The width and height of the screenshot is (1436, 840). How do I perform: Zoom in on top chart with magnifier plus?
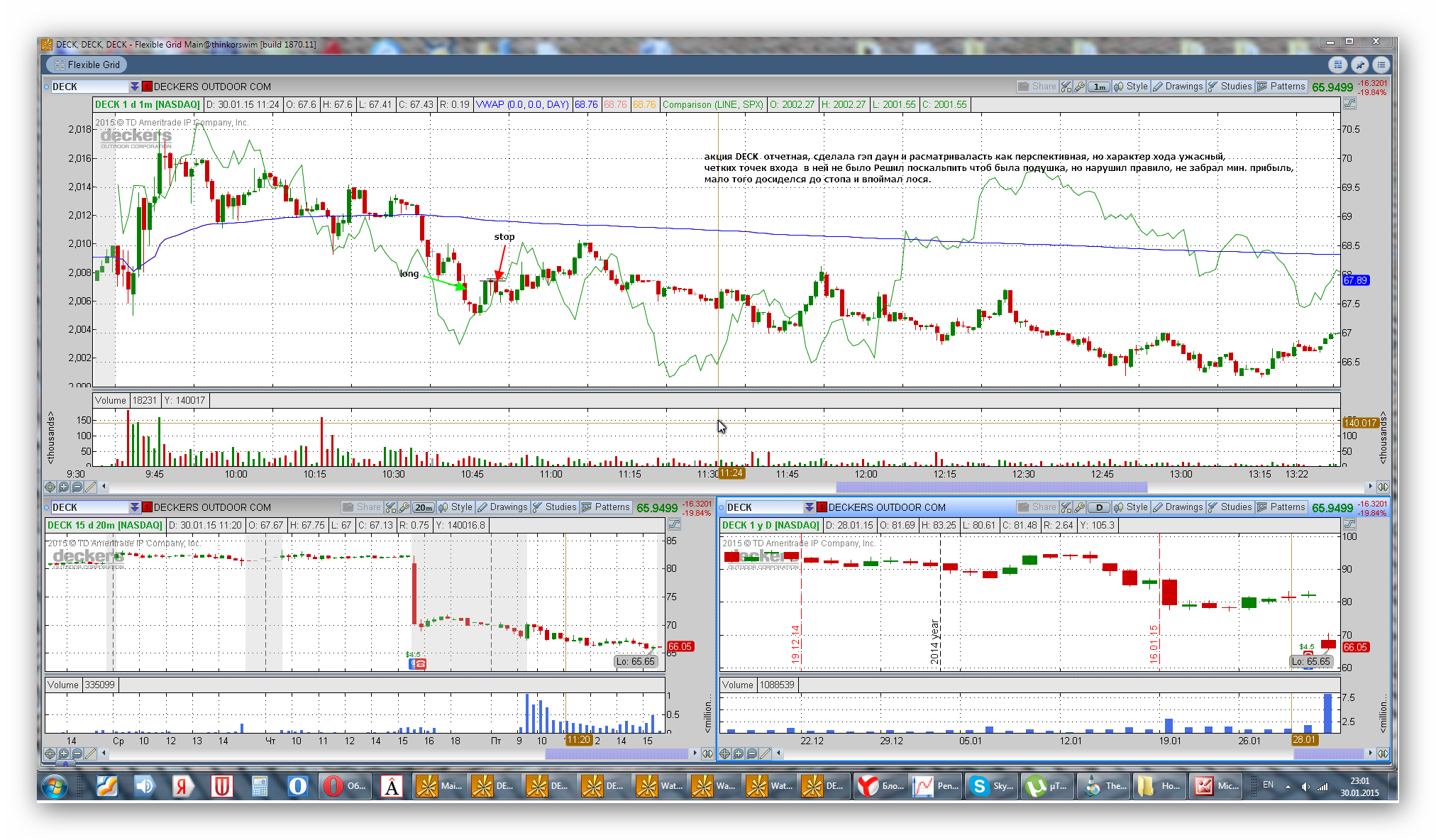(63, 487)
